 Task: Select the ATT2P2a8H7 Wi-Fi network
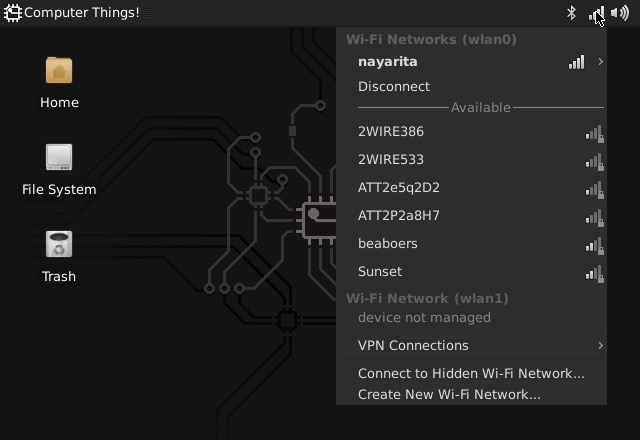(399, 216)
